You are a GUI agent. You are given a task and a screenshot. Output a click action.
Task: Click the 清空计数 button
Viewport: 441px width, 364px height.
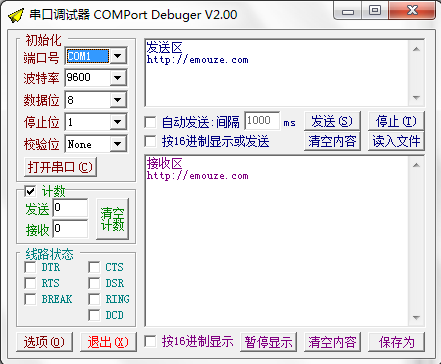pos(113,219)
